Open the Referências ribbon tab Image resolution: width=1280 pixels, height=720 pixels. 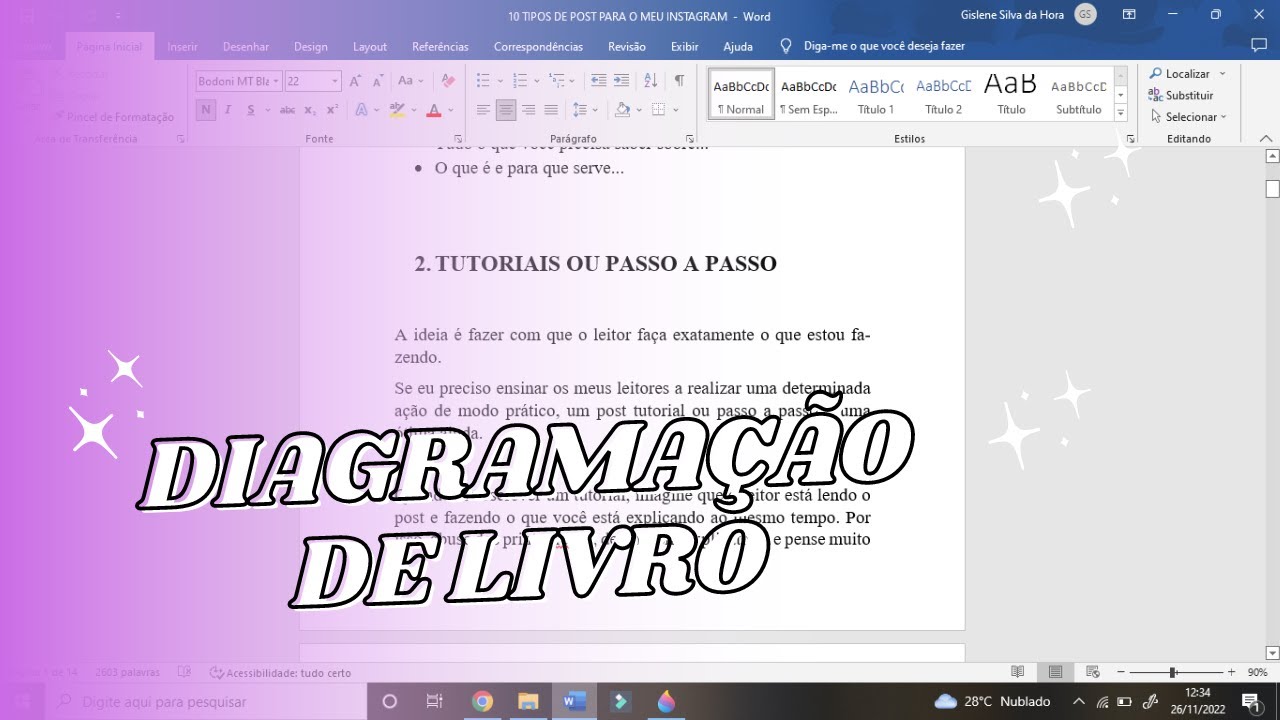(440, 47)
